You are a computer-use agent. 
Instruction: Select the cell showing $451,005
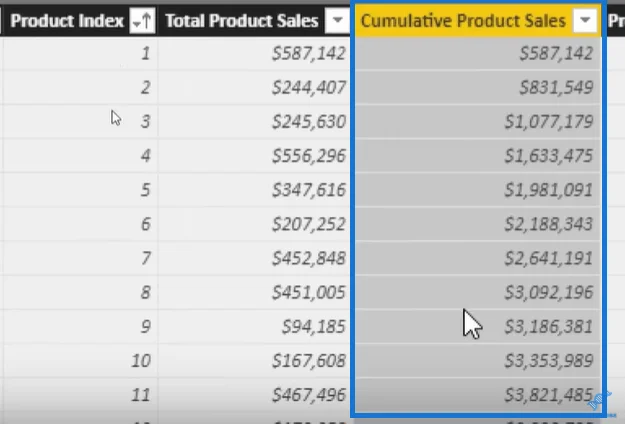pos(254,292)
